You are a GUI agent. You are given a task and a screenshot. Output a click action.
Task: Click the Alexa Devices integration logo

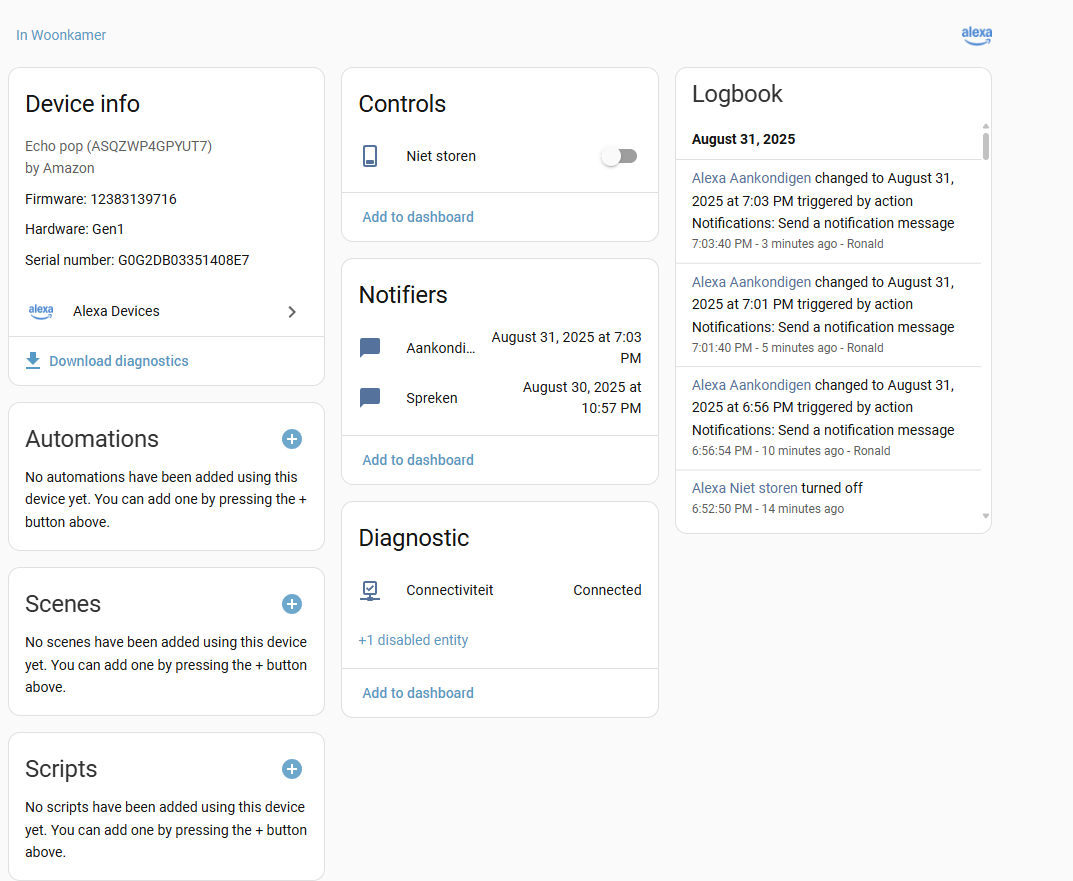pos(41,311)
